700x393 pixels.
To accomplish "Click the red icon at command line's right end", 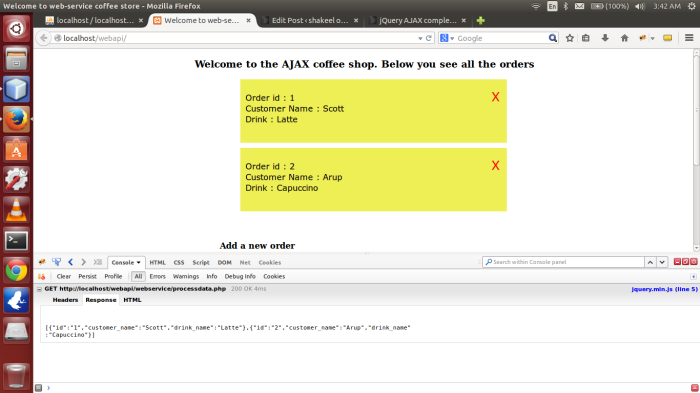I will pos(694,388).
